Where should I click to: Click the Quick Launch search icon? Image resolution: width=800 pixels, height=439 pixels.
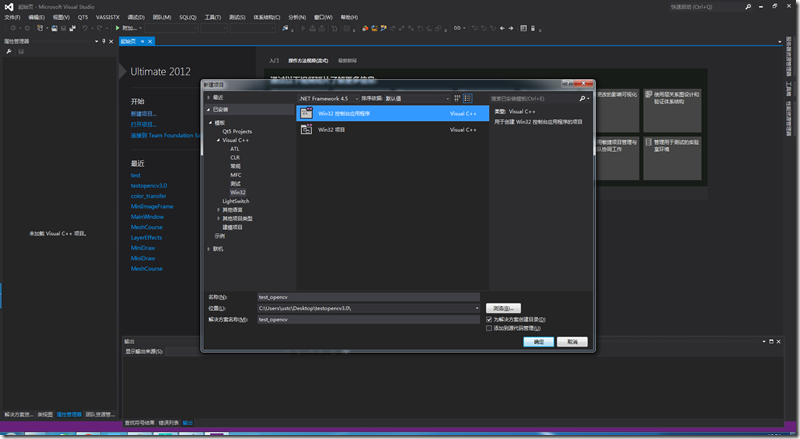(x=748, y=7)
